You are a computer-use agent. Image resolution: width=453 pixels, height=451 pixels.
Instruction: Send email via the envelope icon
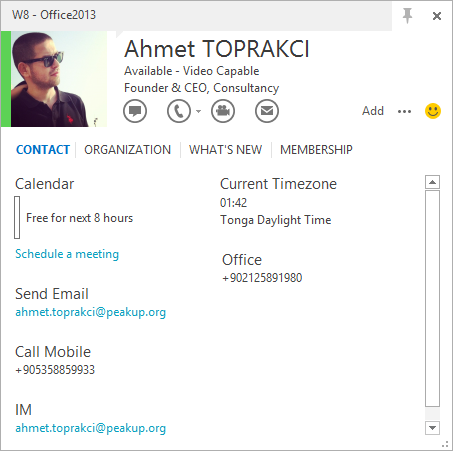pos(267,111)
